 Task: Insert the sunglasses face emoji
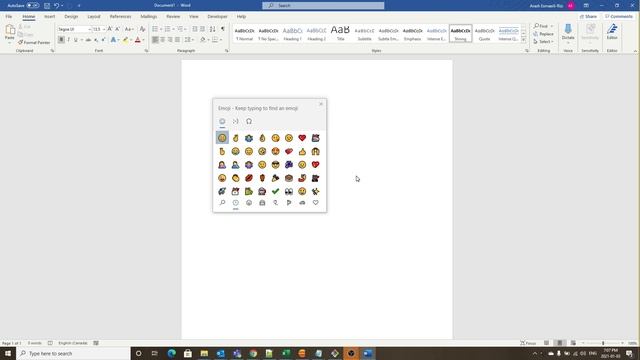click(276, 164)
